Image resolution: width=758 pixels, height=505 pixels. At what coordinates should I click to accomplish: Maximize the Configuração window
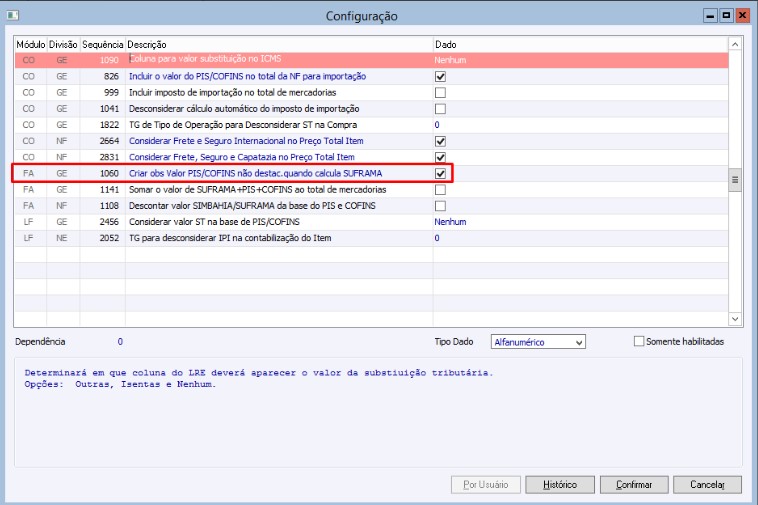pyautogui.click(x=726, y=16)
